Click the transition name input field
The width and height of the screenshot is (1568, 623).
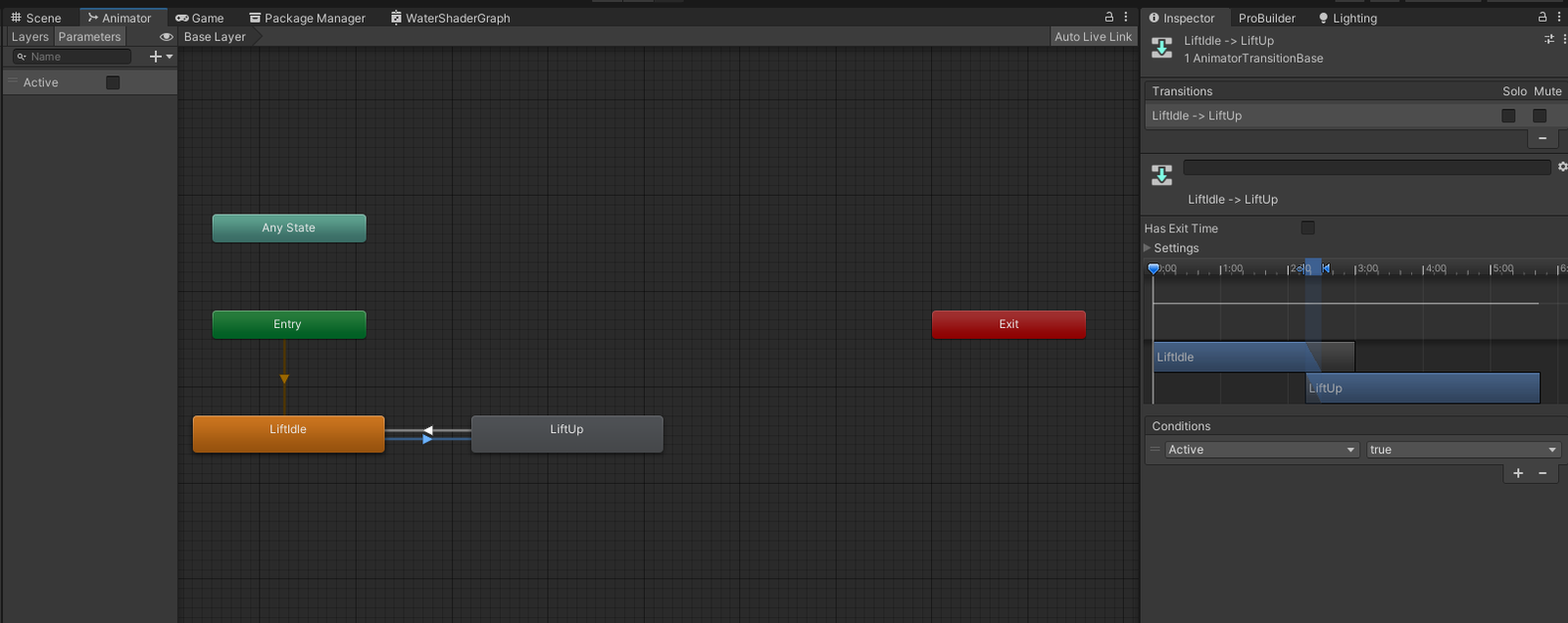1367,168
